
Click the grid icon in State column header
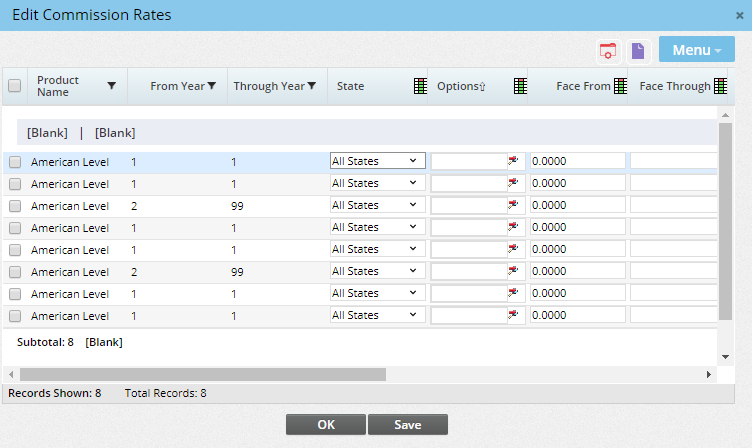421,87
